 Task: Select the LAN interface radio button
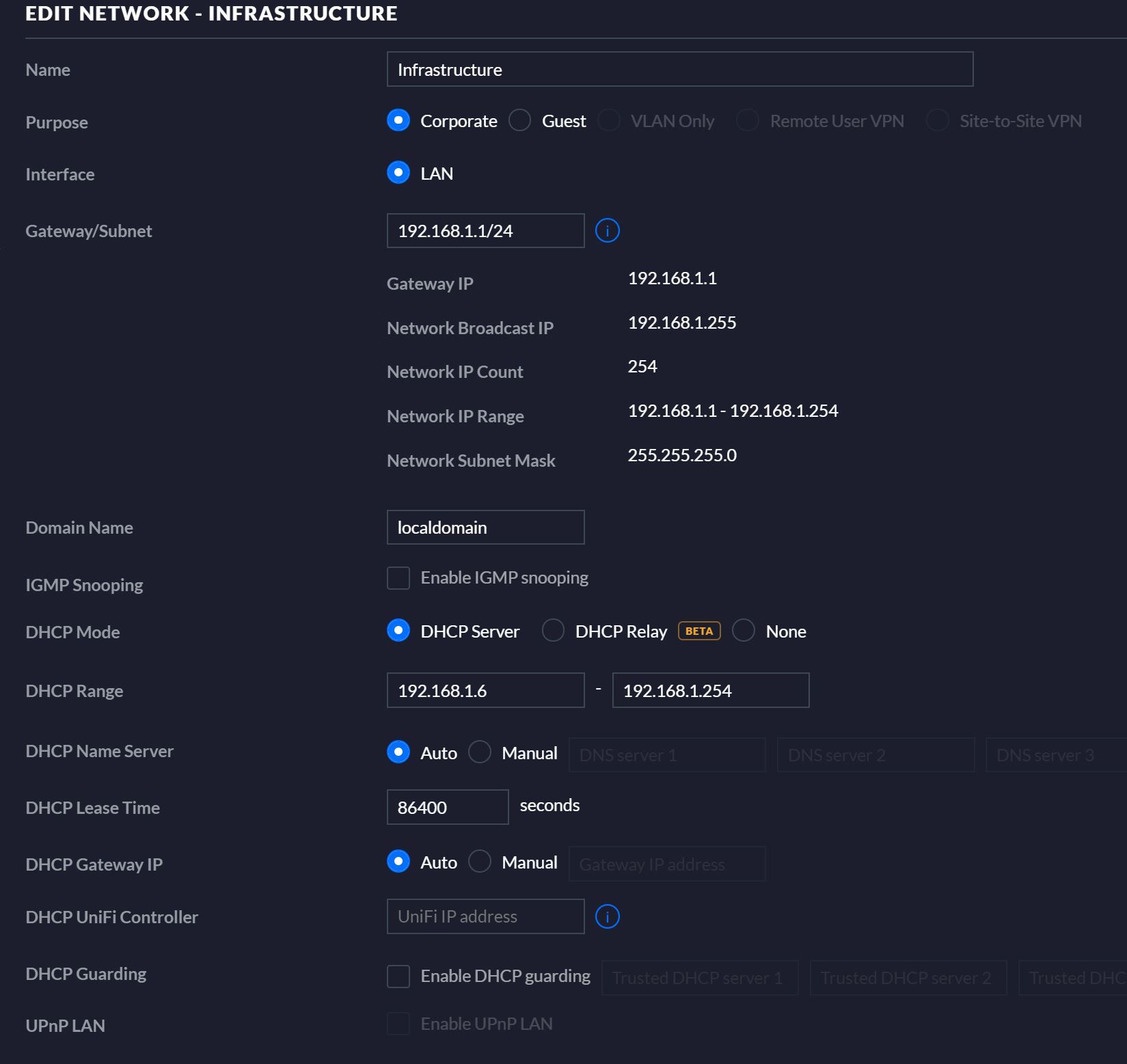pyautogui.click(x=398, y=173)
